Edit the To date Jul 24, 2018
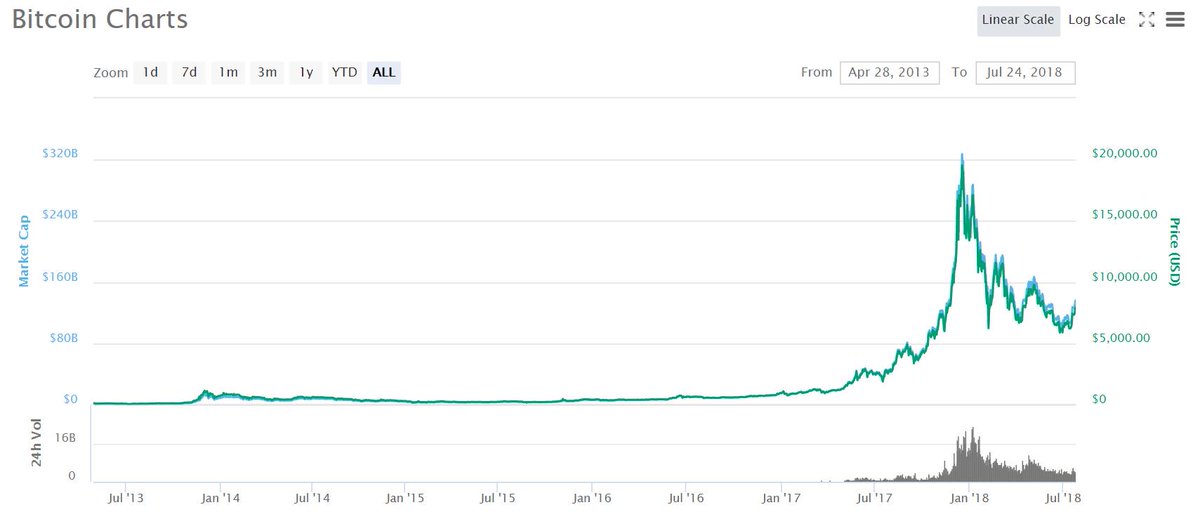 pyautogui.click(x=1025, y=72)
